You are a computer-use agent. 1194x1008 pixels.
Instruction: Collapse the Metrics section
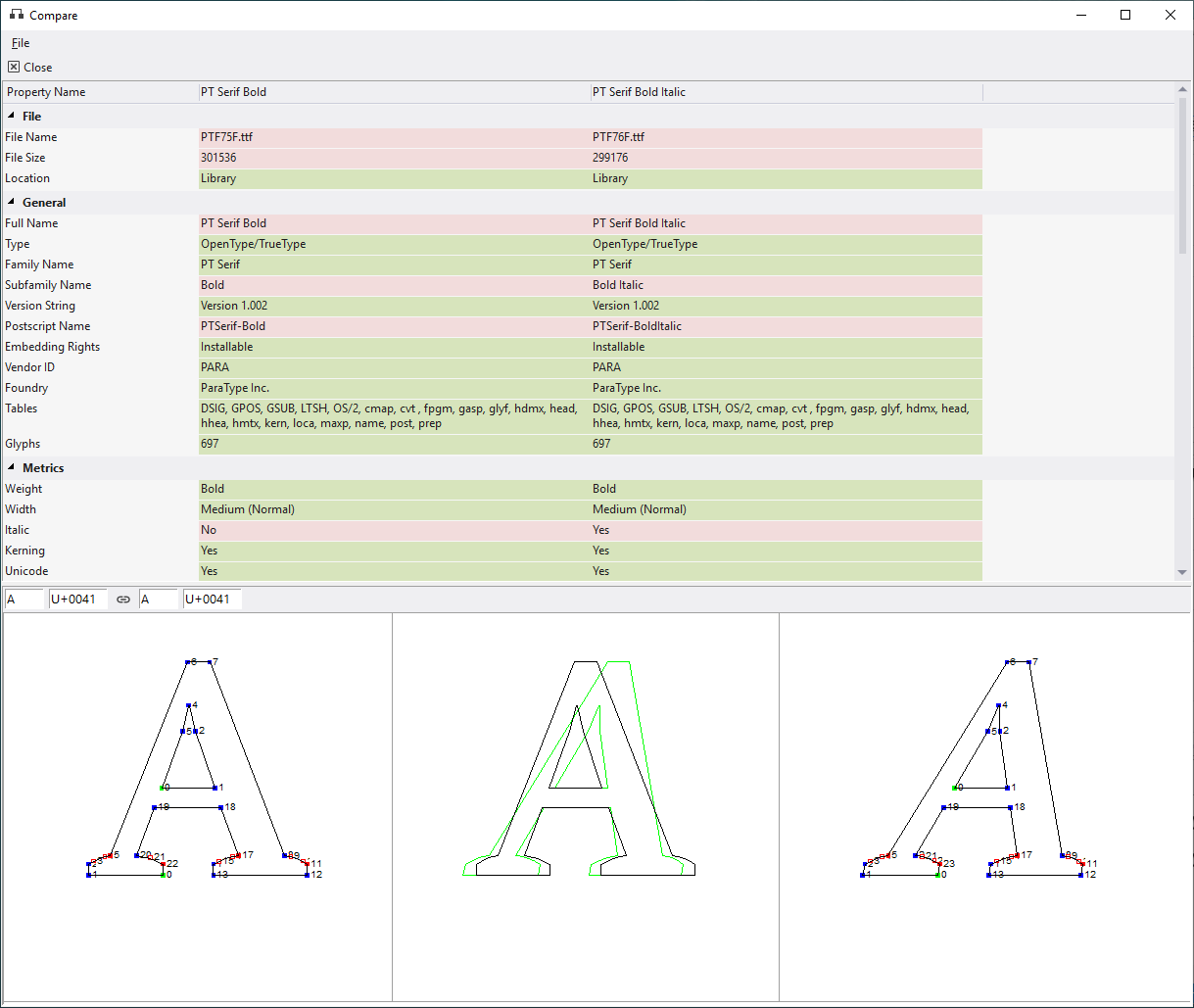pos(11,467)
